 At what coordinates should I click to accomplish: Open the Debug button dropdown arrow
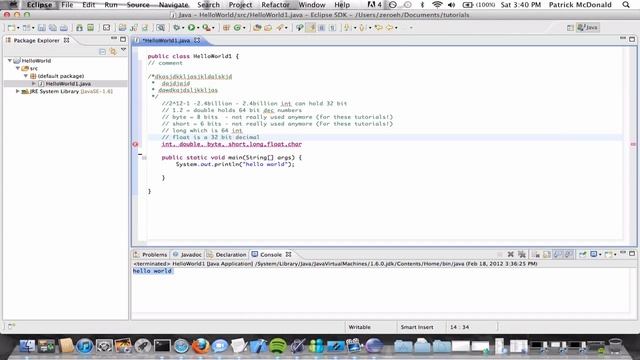(183, 28)
